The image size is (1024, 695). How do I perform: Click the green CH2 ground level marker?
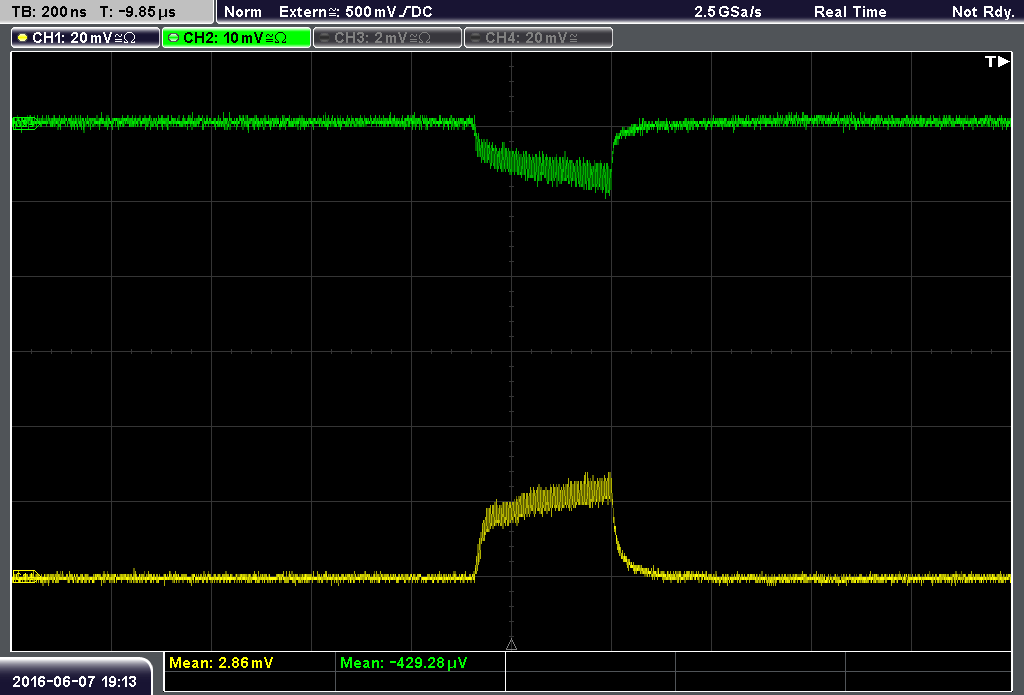click(x=25, y=123)
